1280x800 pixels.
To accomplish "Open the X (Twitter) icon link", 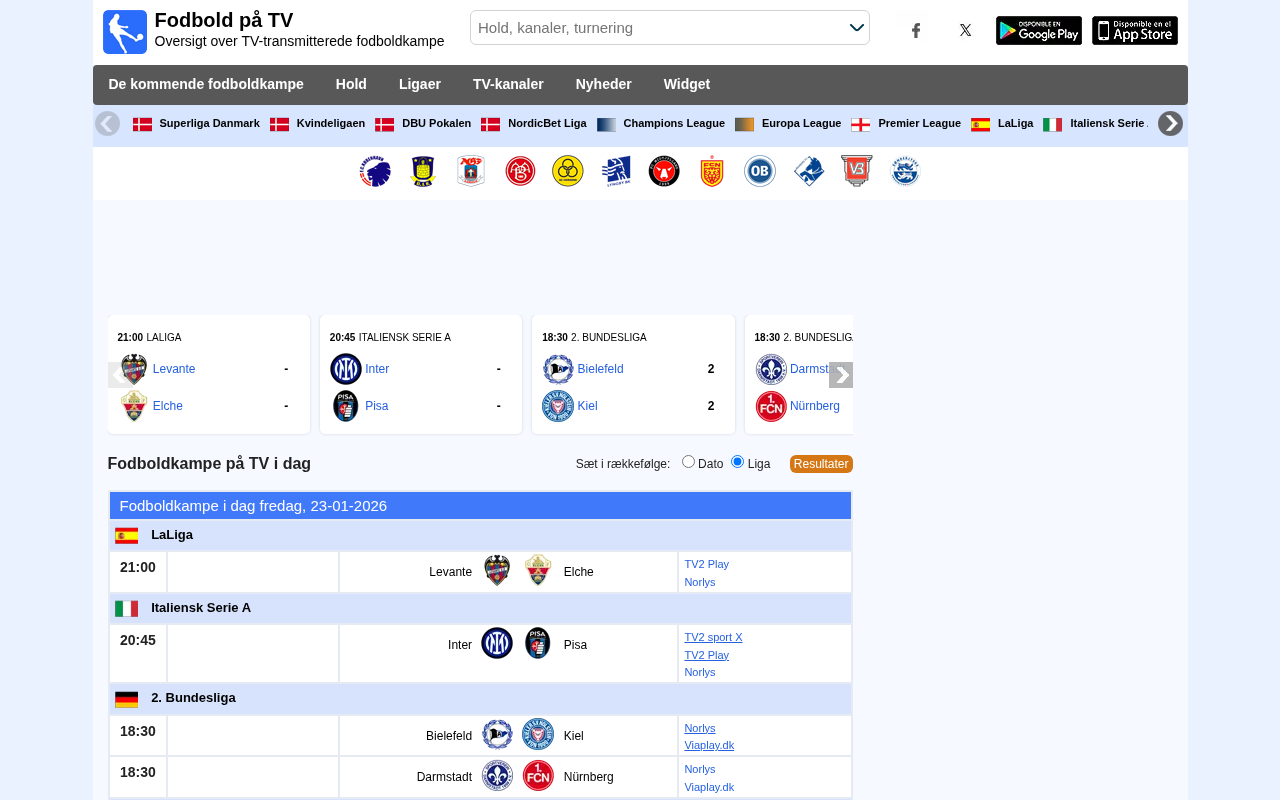I will (965, 31).
